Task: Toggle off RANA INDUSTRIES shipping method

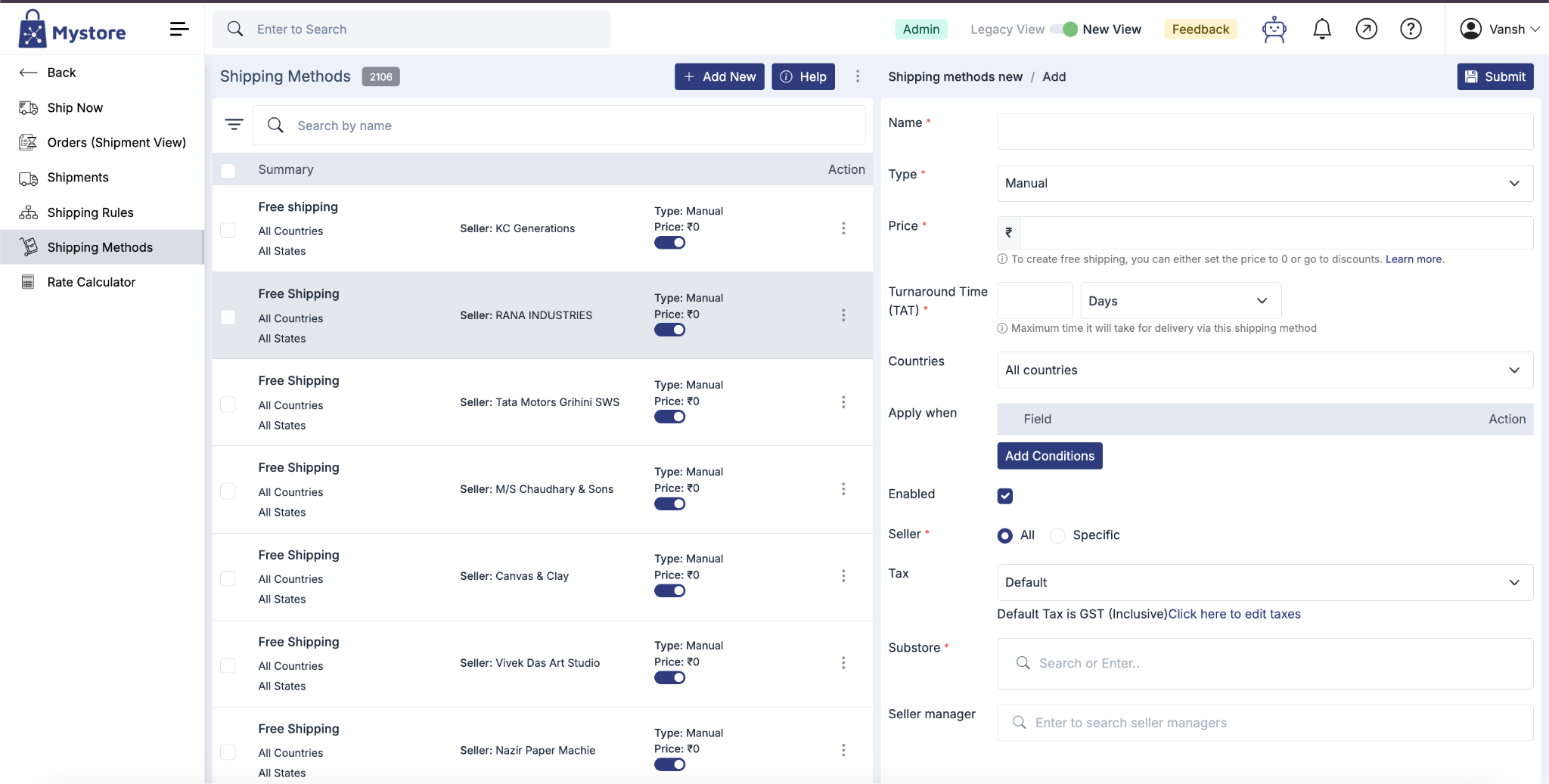Action: (x=670, y=330)
